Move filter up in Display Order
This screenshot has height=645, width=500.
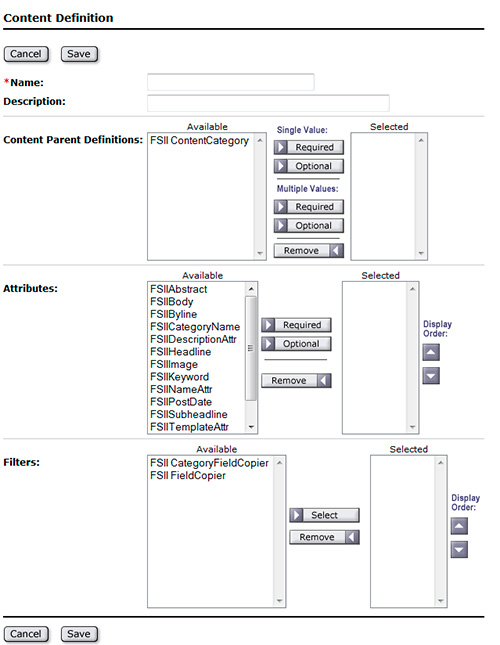coord(459,526)
